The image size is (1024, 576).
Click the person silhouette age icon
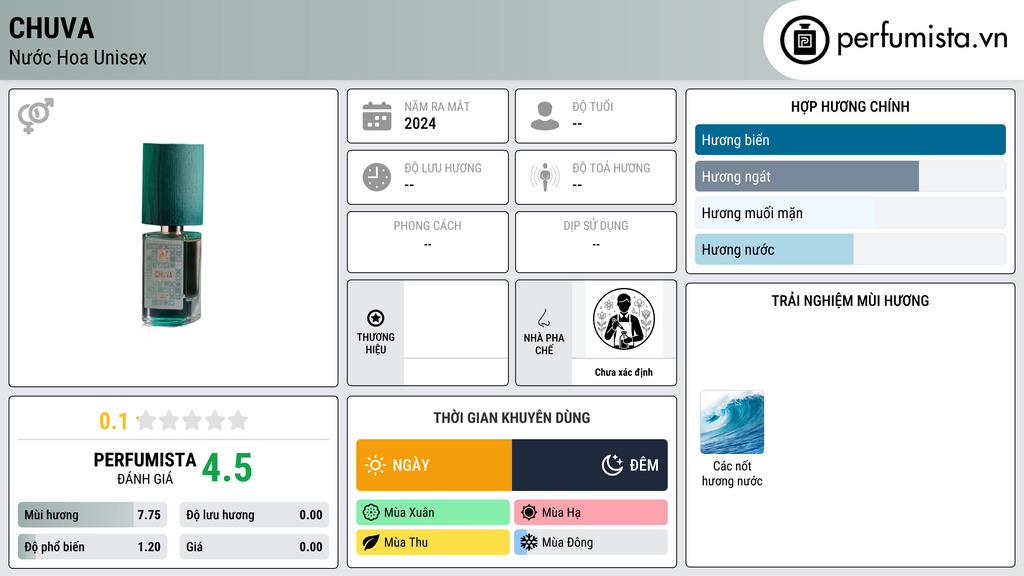[x=545, y=116]
